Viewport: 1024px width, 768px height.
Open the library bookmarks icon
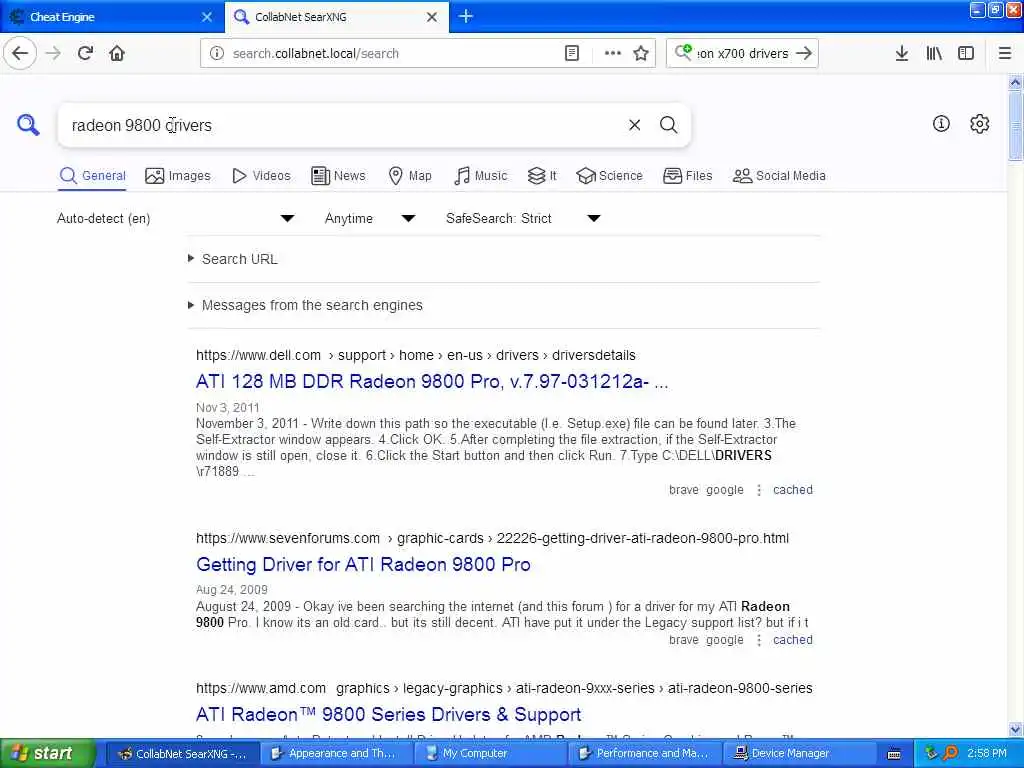tap(934, 53)
